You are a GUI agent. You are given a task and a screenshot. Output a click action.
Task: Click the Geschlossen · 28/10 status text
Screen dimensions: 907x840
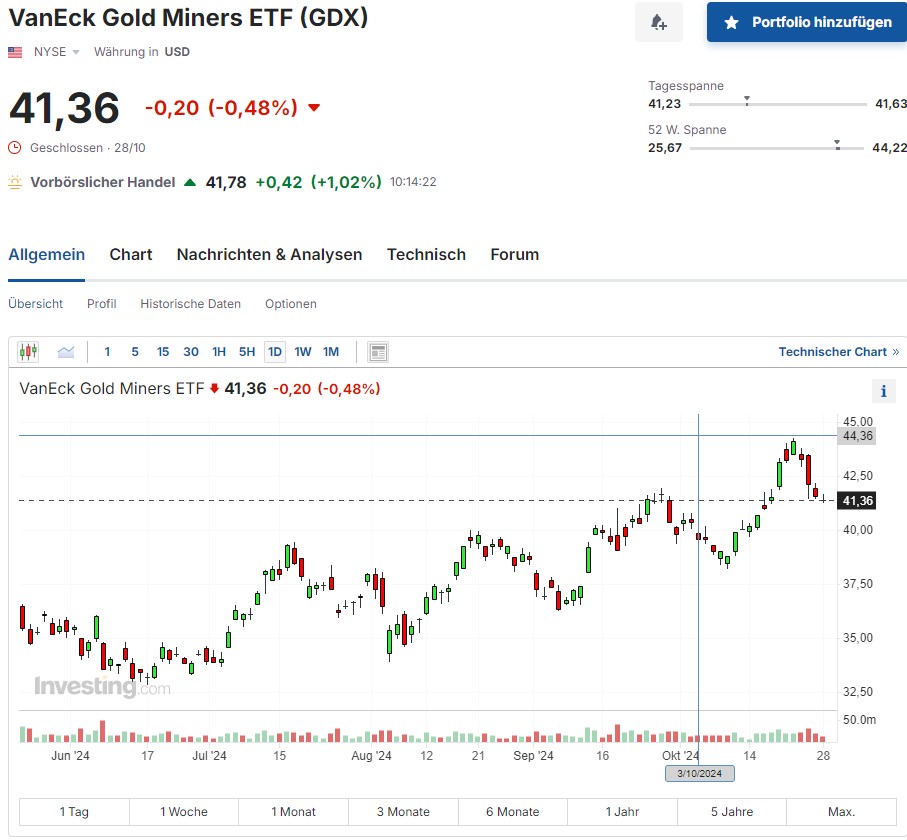88,148
